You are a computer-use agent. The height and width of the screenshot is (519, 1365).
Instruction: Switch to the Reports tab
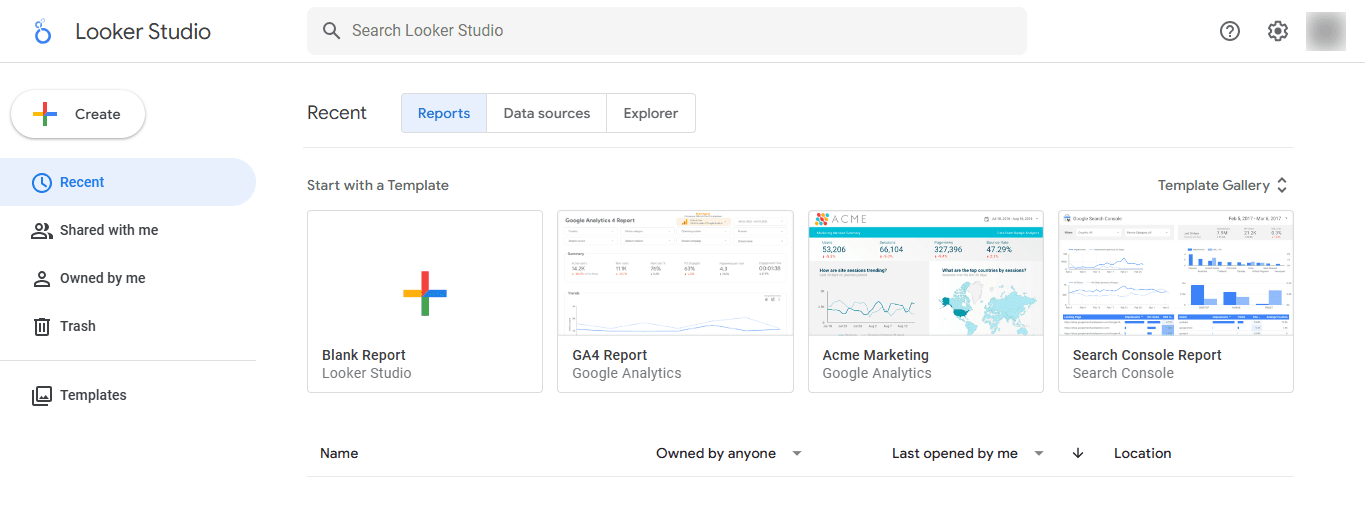point(444,113)
